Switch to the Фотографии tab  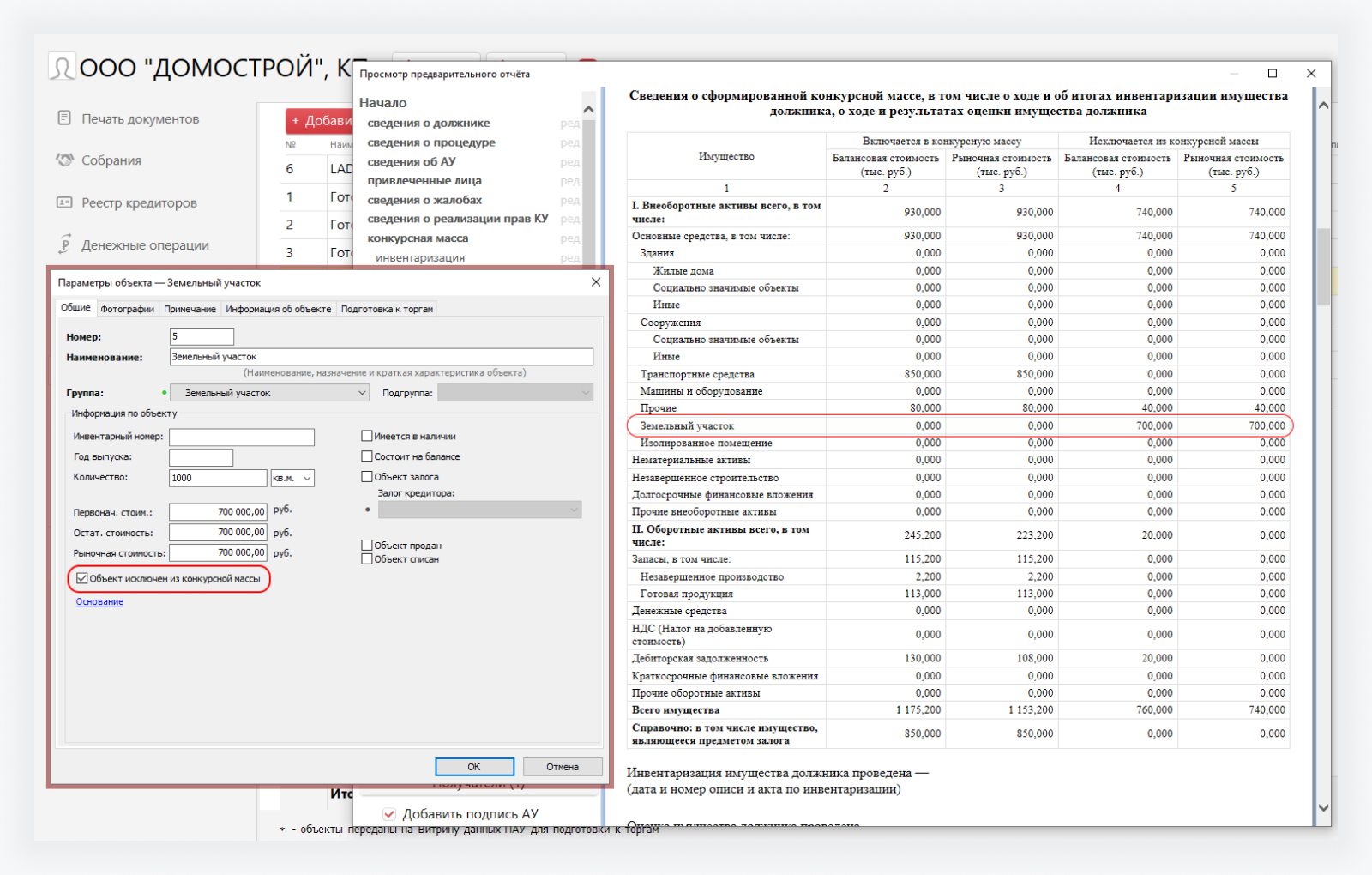[x=127, y=309]
